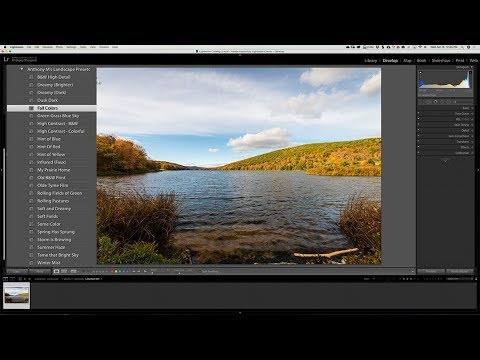Click the Fall Colors preset icon
The width and height of the screenshot is (480, 360).
tap(31, 108)
